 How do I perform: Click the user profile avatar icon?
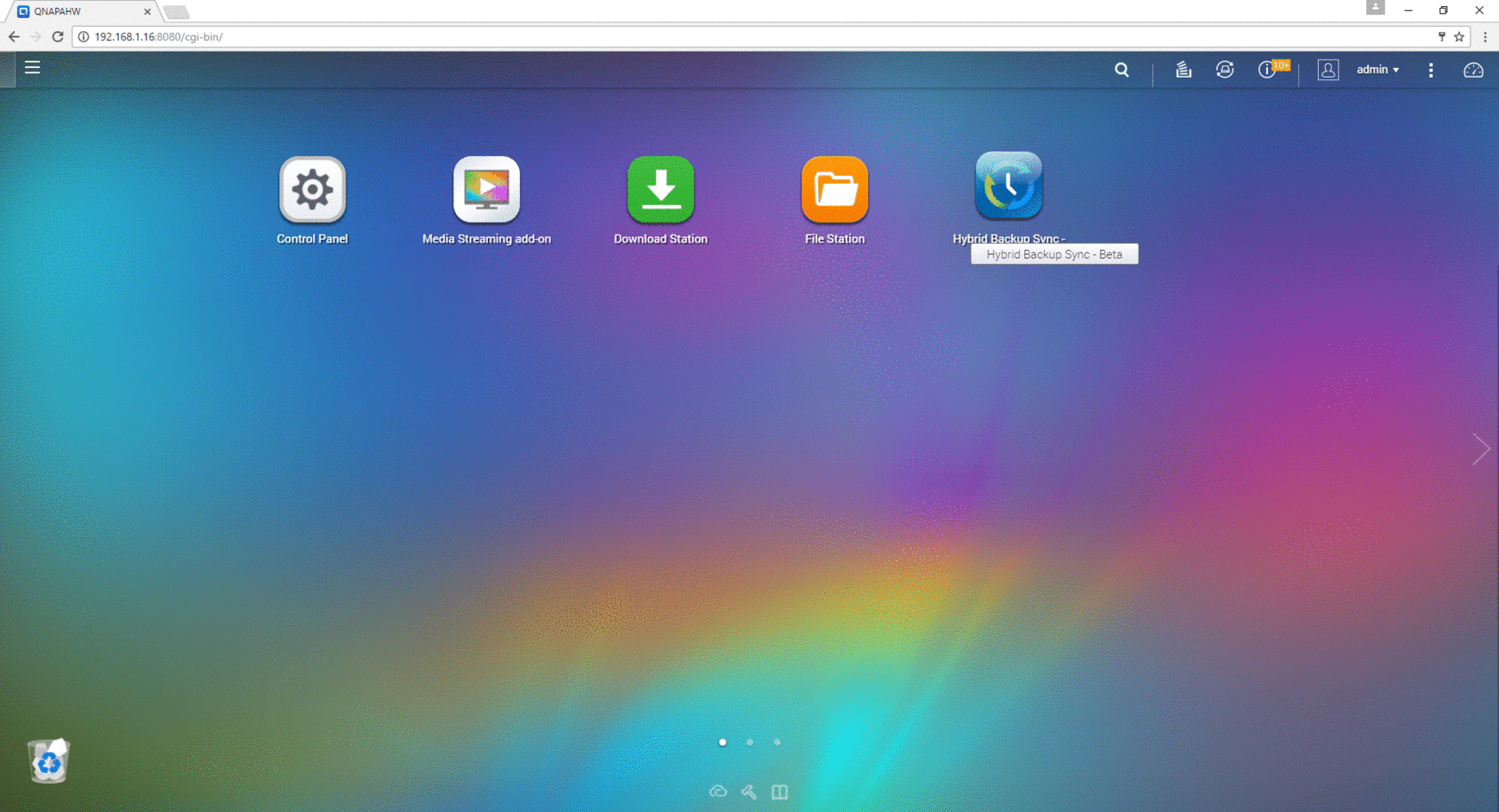coord(1328,70)
